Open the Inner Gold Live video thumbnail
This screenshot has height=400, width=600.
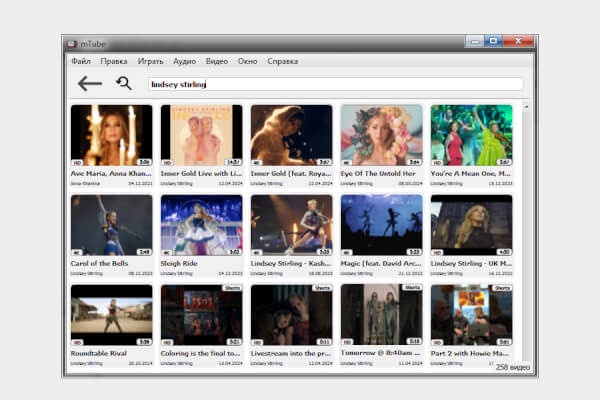pyautogui.click(x=202, y=135)
